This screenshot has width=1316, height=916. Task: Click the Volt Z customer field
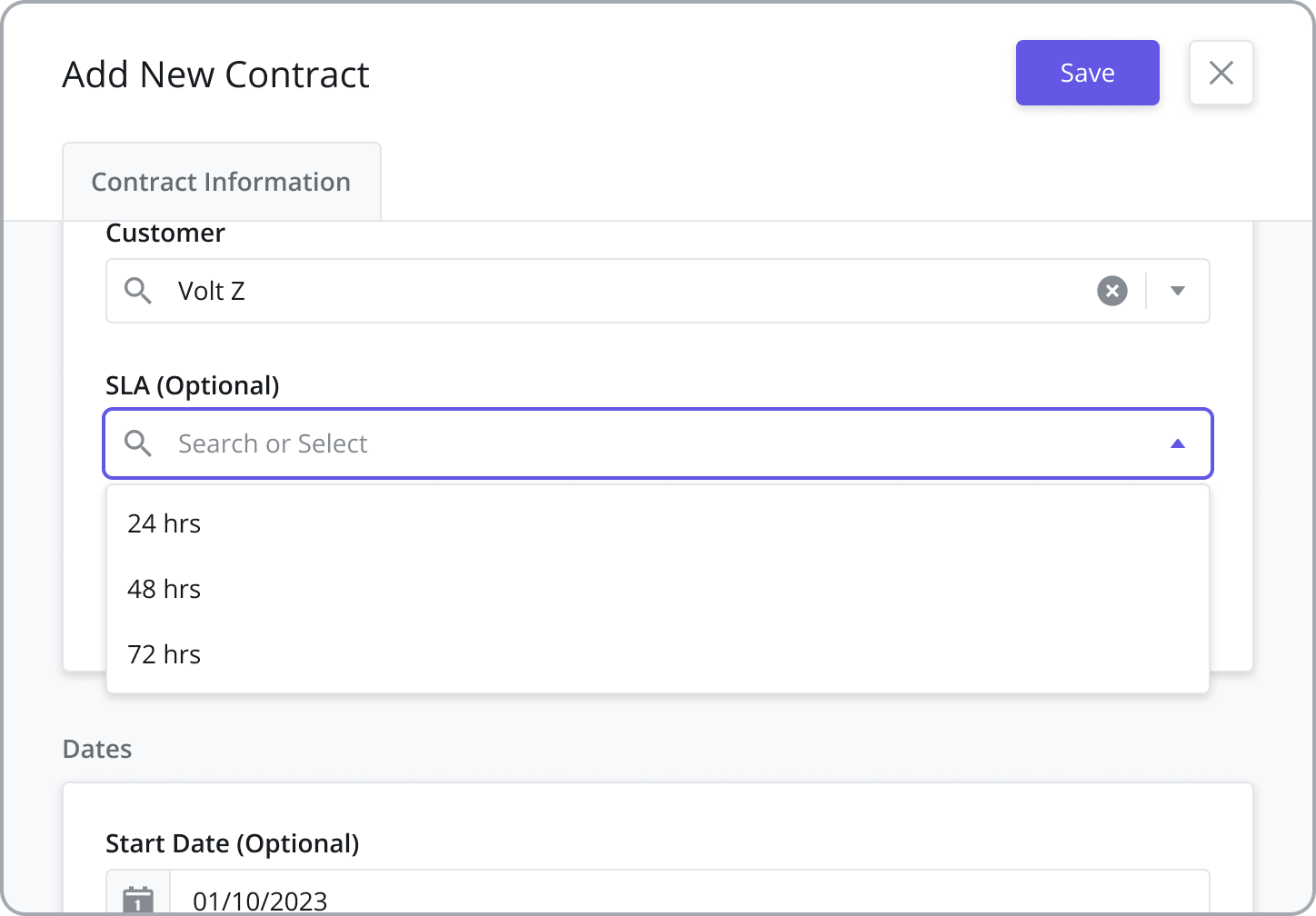pyautogui.click(x=658, y=291)
